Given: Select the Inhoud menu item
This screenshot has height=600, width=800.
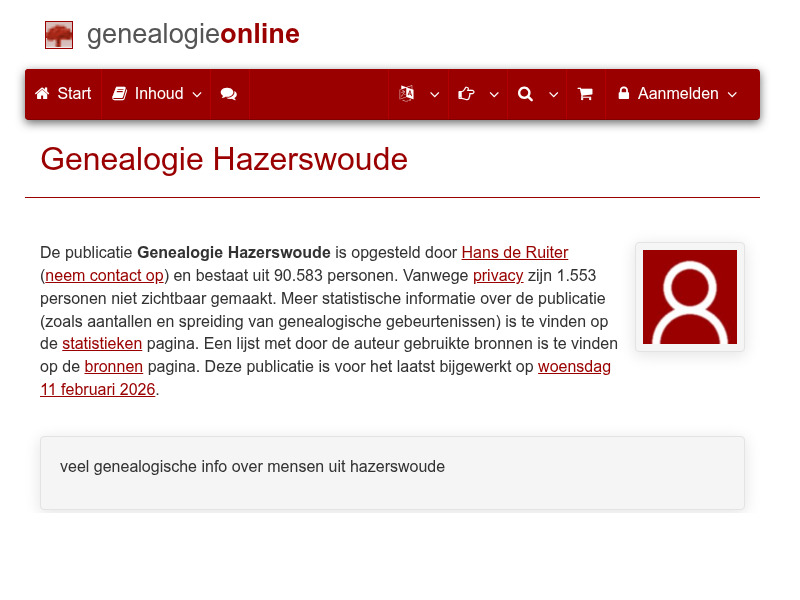Looking at the screenshot, I should click(158, 94).
